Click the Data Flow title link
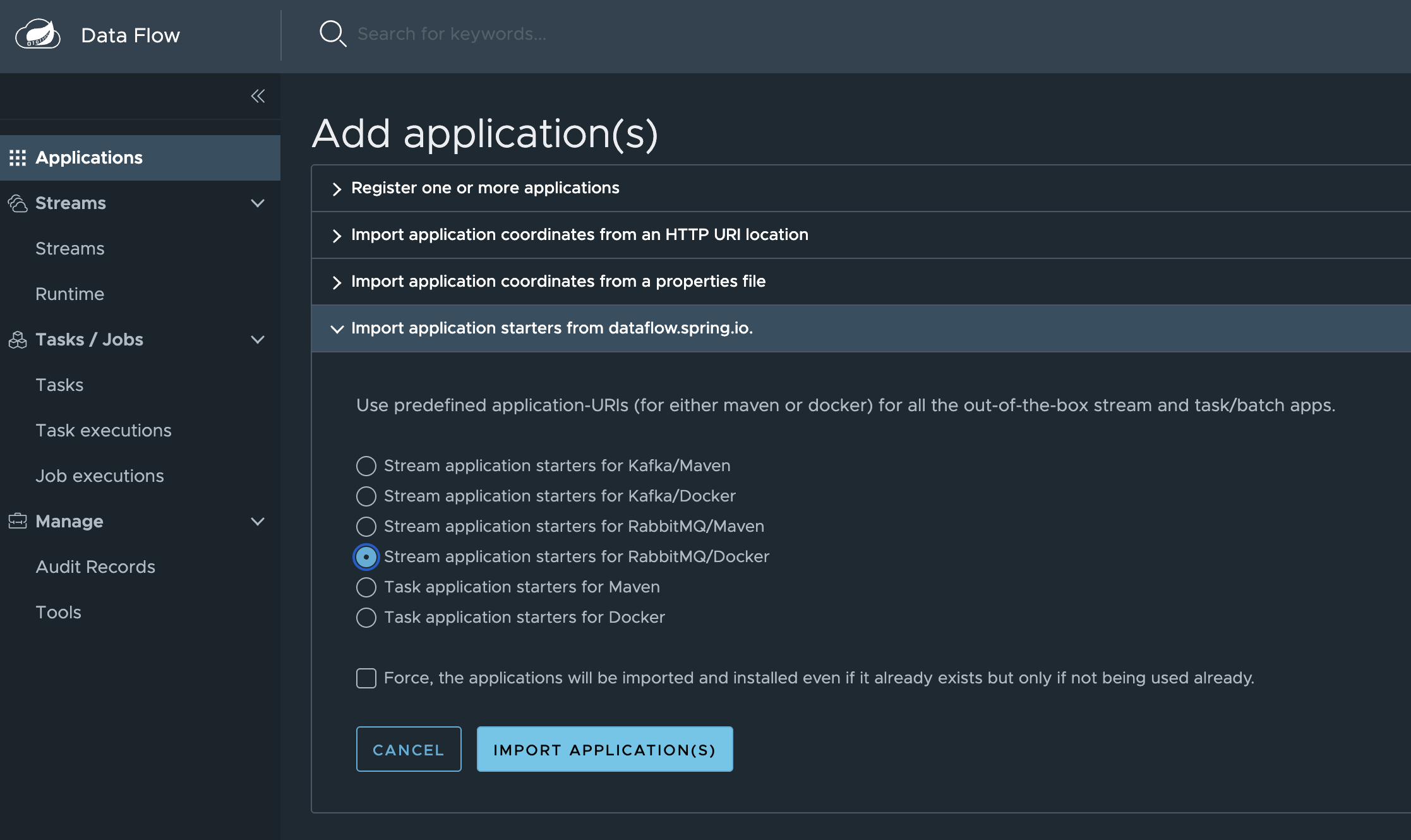 coord(131,35)
